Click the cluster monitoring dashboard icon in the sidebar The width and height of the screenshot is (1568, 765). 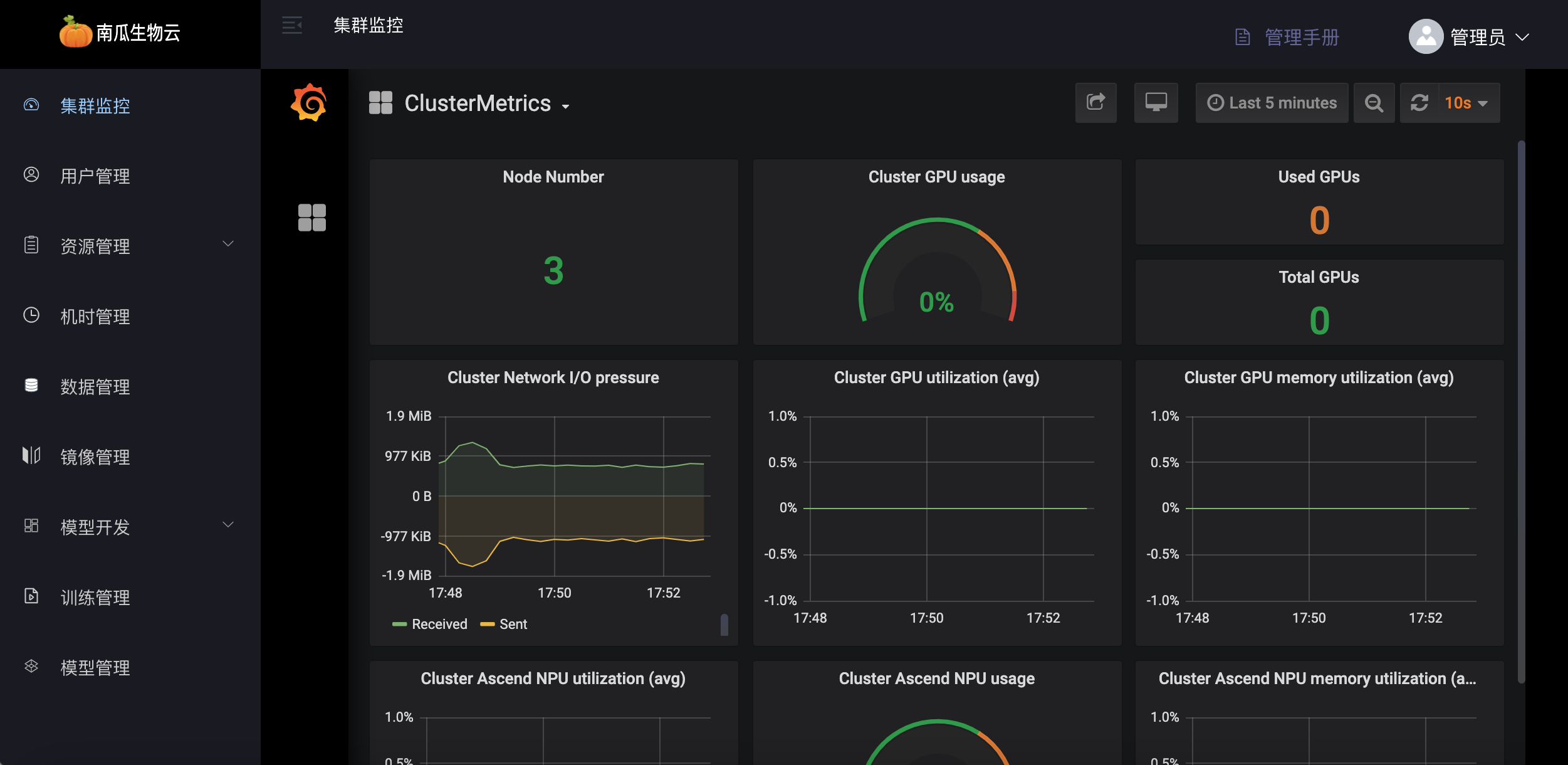(x=31, y=105)
